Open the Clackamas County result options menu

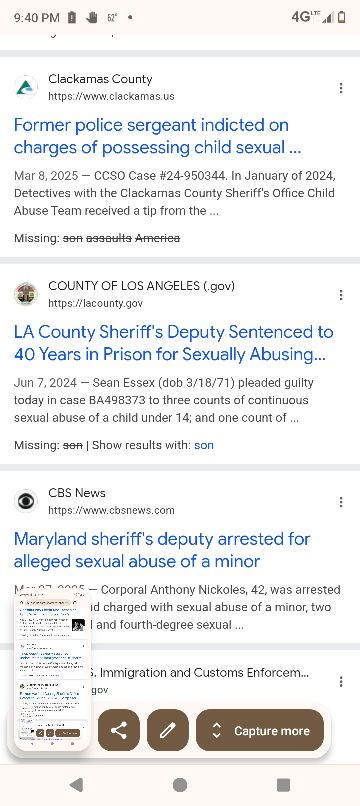point(340,88)
